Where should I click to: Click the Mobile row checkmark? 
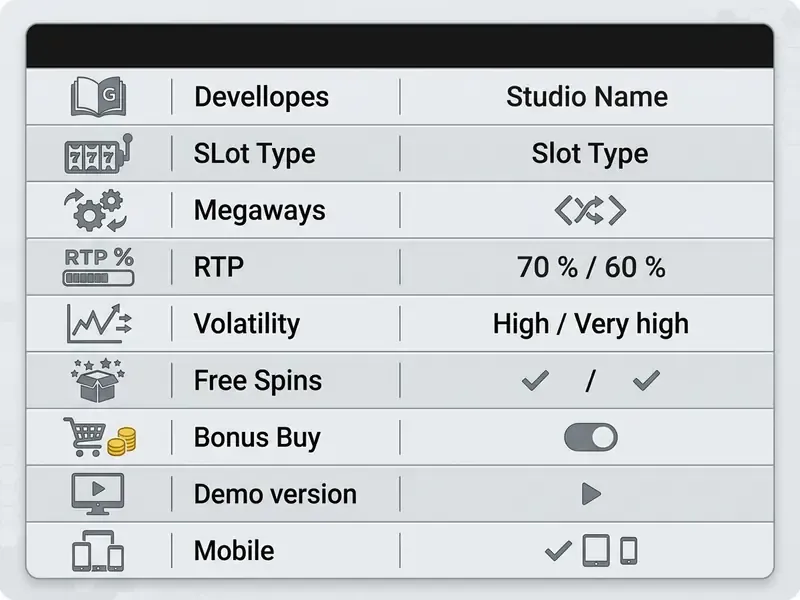tap(558, 551)
